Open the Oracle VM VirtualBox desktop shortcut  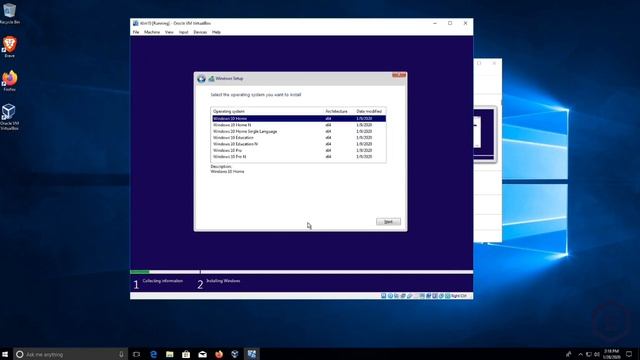point(9,117)
